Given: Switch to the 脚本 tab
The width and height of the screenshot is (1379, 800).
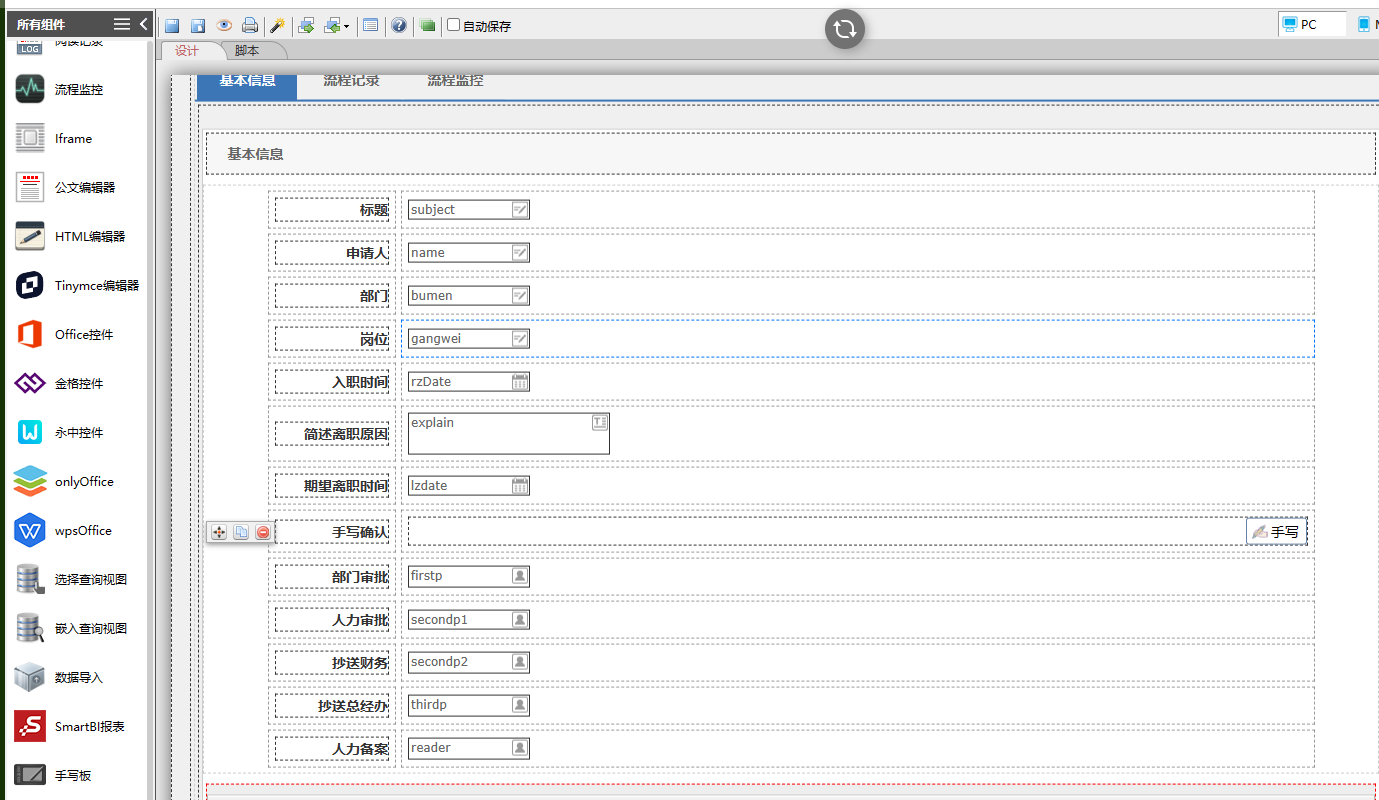Looking at the screenshot, I should pos(247,51).
